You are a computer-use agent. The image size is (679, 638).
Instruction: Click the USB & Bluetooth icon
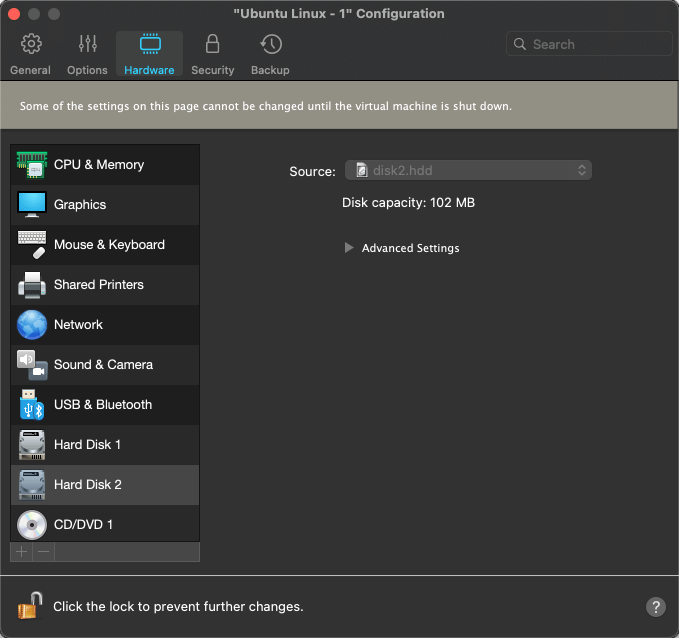(32, 405)
